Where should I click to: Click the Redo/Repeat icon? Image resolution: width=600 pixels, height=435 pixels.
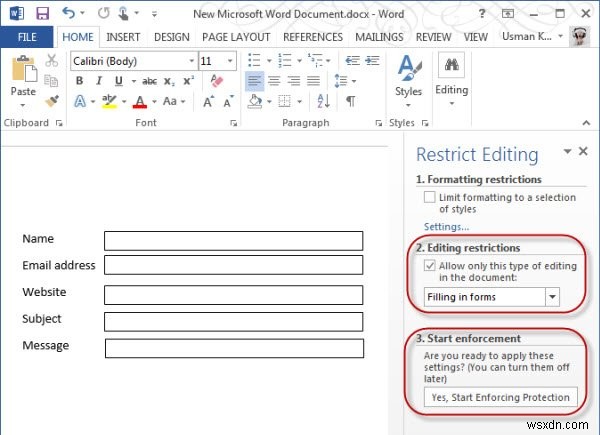103,13
